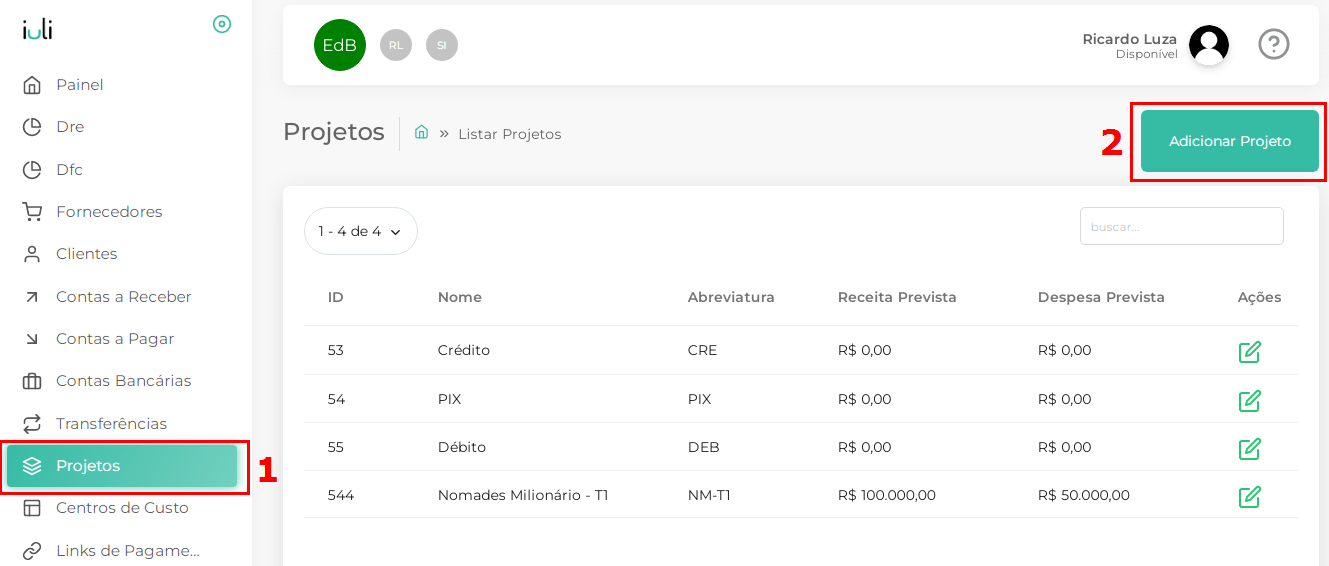Viewport: 1329px width, 566px height.
Task: Click the buscar search field
Action: (x=1181, y=226)
